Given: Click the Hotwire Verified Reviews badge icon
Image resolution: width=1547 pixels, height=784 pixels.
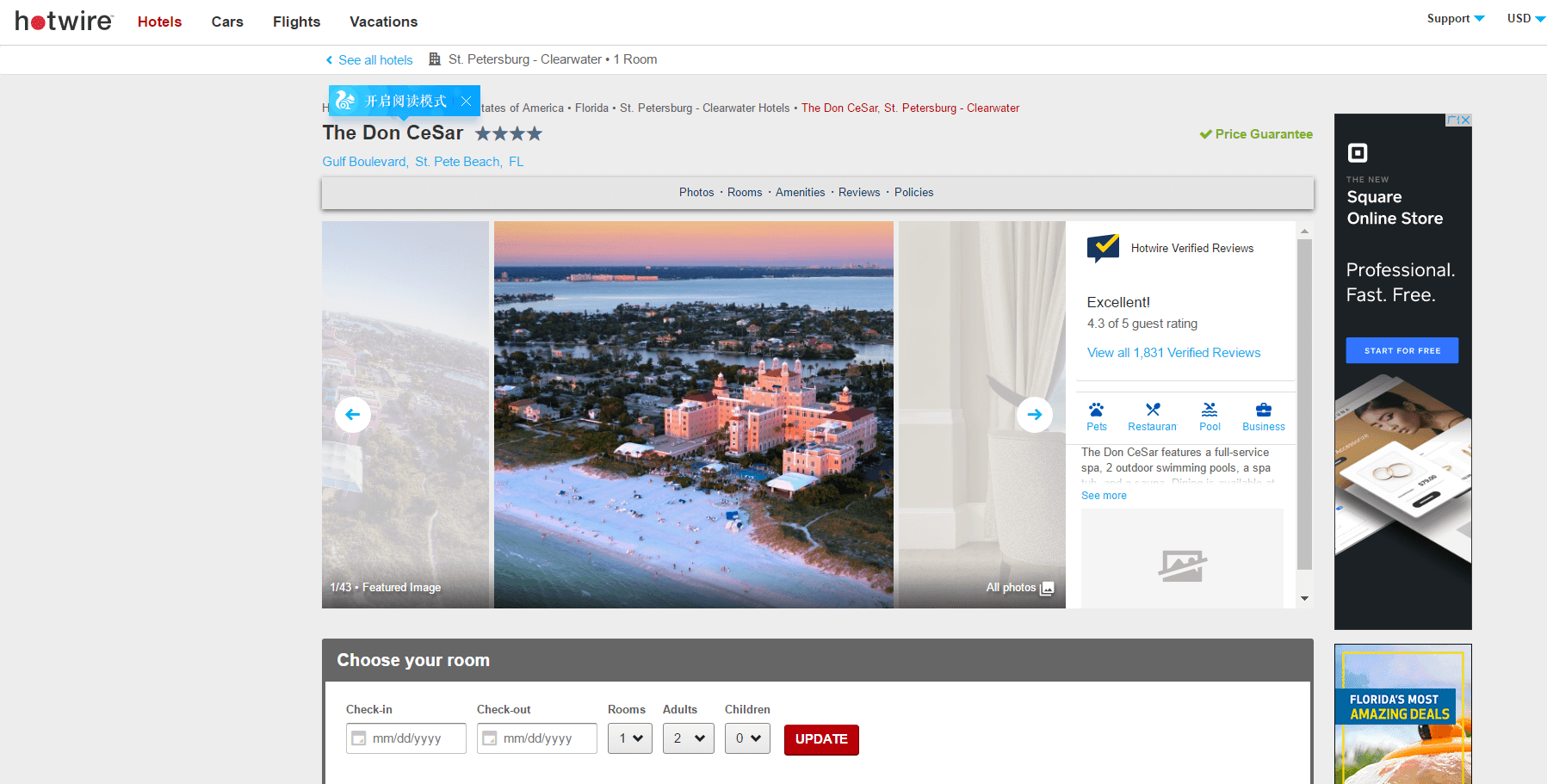Looking at the screenshot, I should [1103, 248].
